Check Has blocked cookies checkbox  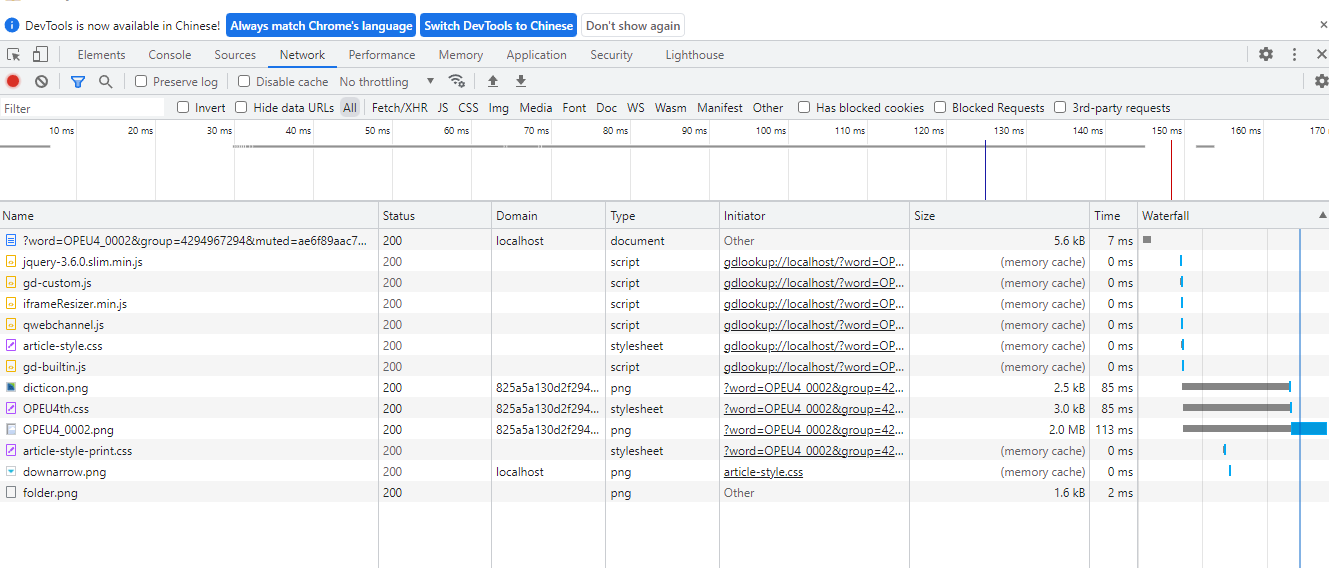coord(804,107)
